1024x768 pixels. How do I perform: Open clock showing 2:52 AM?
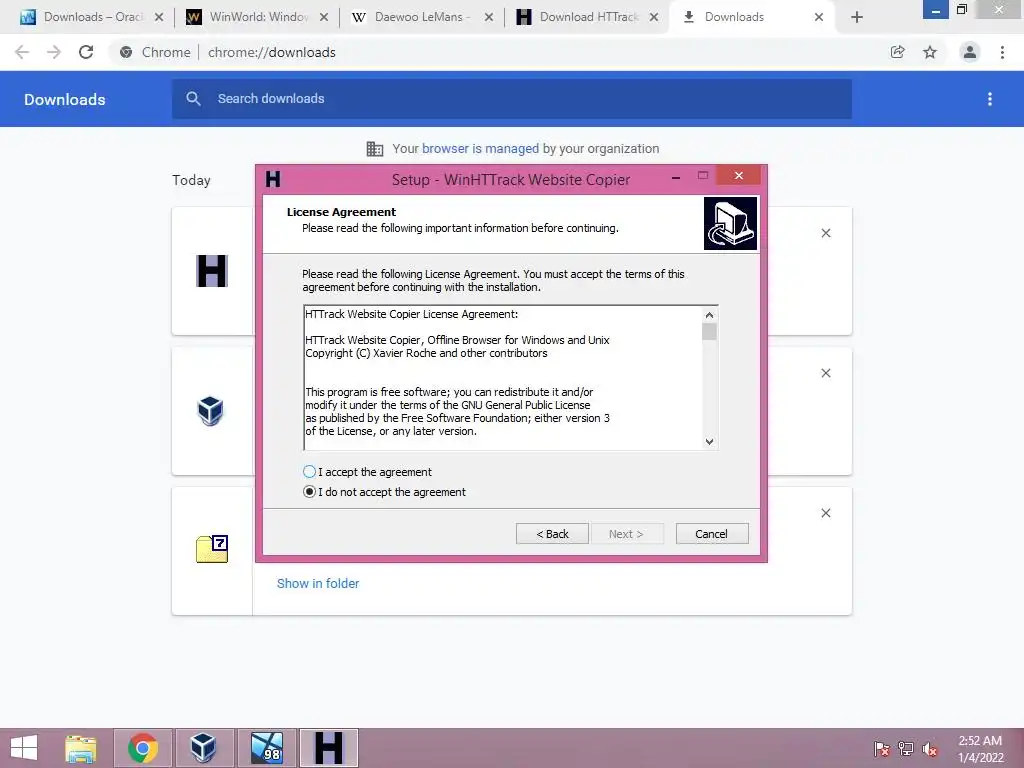[980, 748]
